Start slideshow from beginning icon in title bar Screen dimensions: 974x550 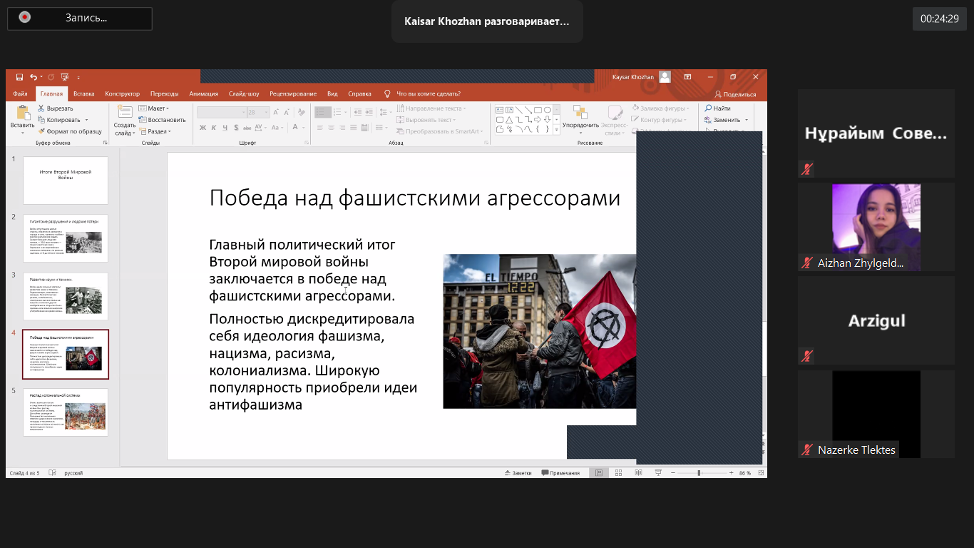point(65,77)
